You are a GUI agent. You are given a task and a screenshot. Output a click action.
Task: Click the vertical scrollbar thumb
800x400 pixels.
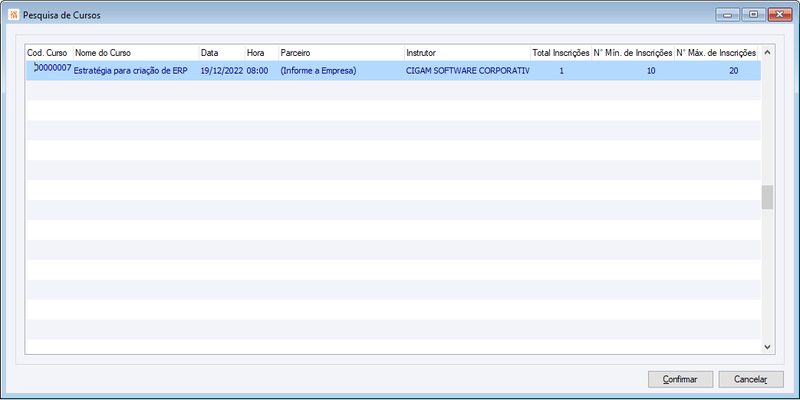coord(767,197)
